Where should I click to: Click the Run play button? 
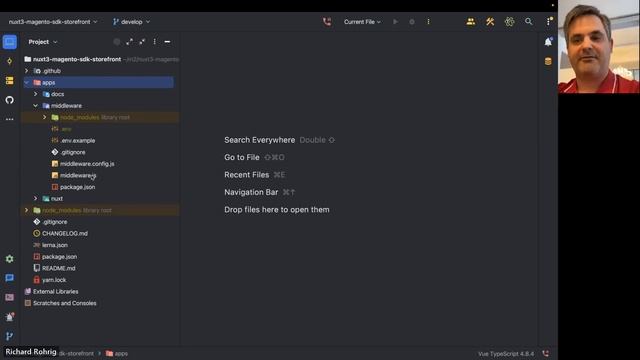click(396, 22)
